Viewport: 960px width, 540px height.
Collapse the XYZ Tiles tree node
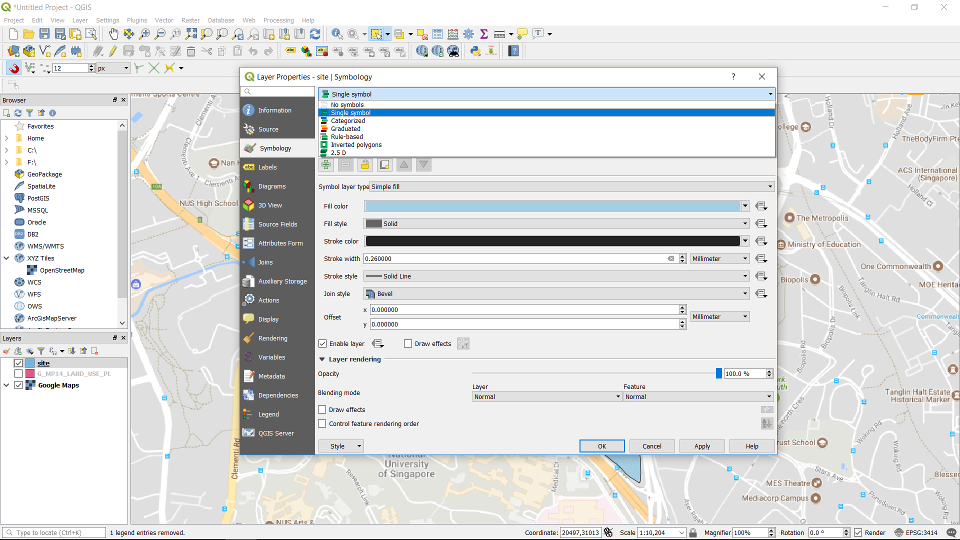[x=7, y=258]
